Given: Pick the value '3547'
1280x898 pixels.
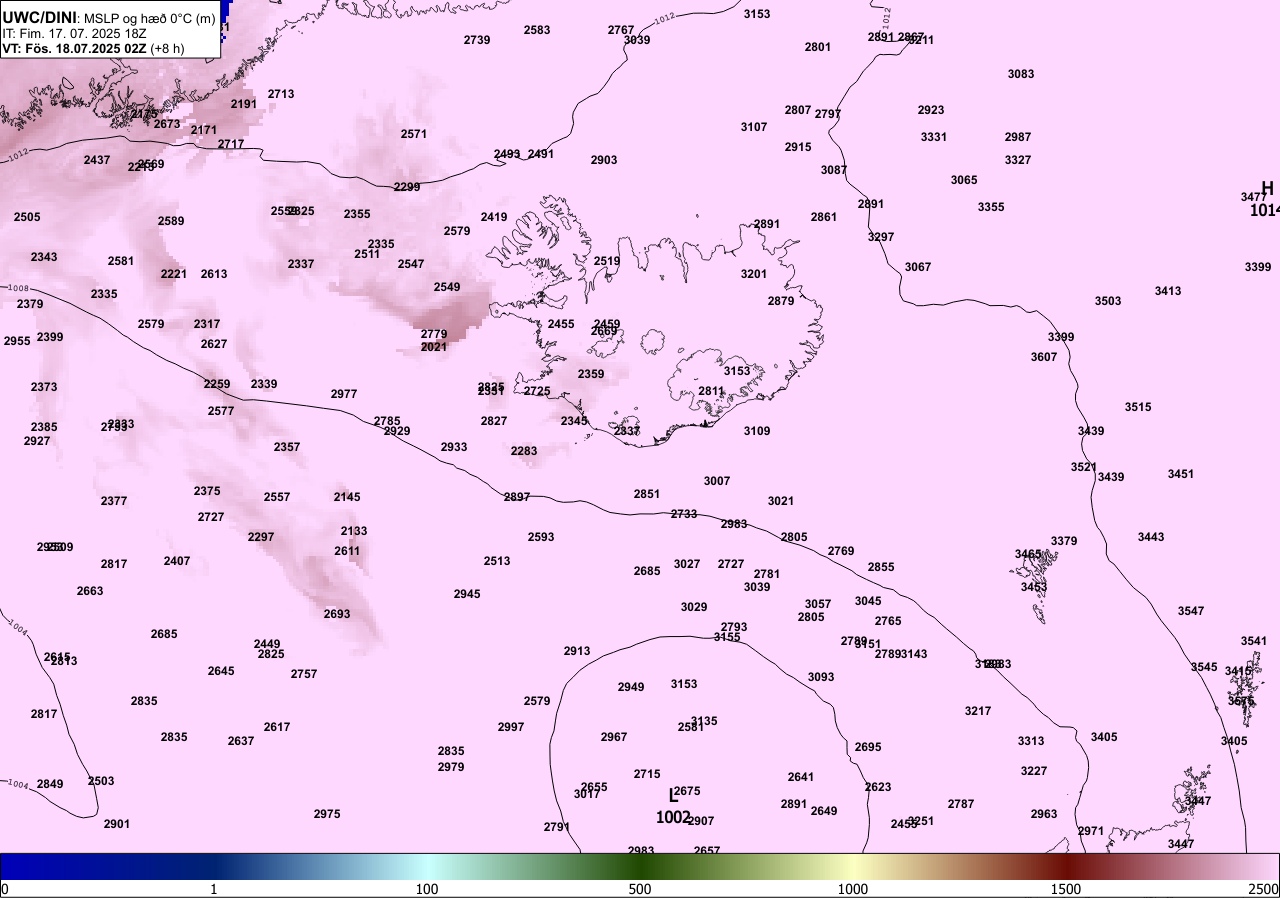Looking at the screenshot, I should point(1191,611).
